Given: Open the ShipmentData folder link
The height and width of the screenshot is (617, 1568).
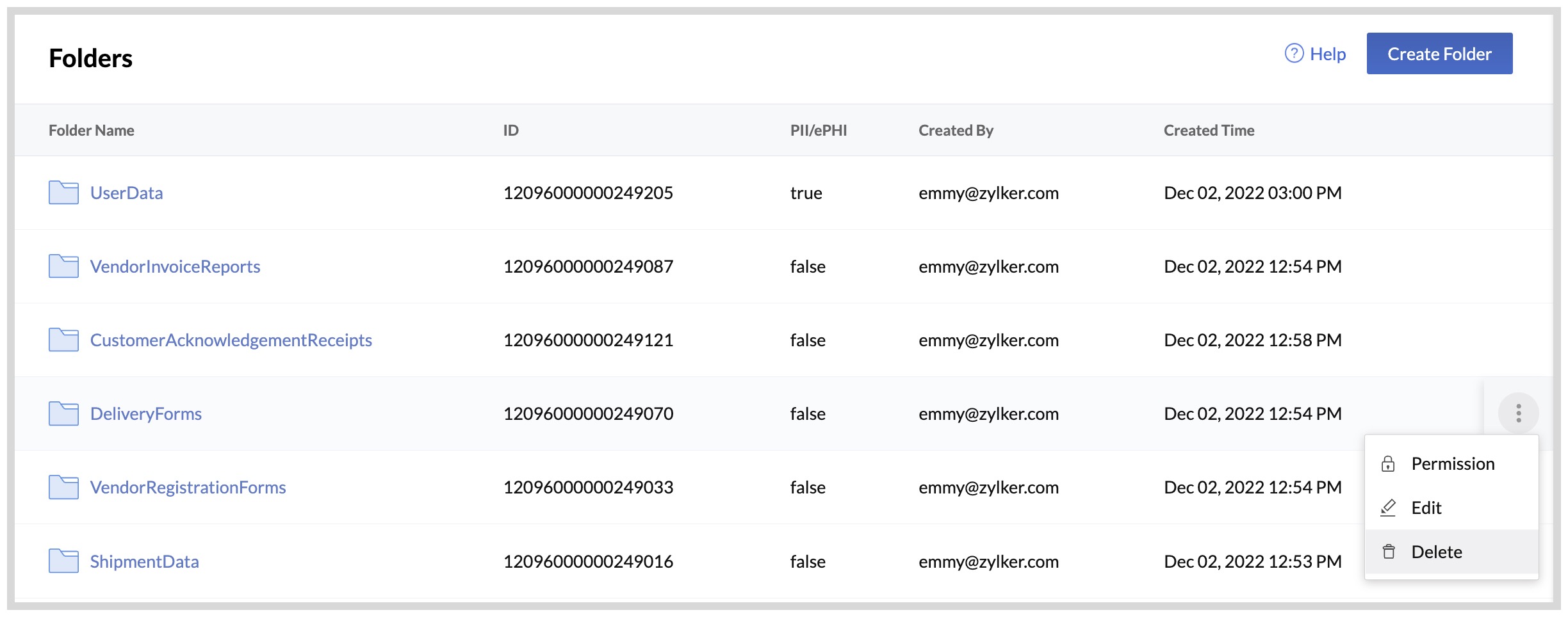Looking at the screenshot, I should pos(144,561).
